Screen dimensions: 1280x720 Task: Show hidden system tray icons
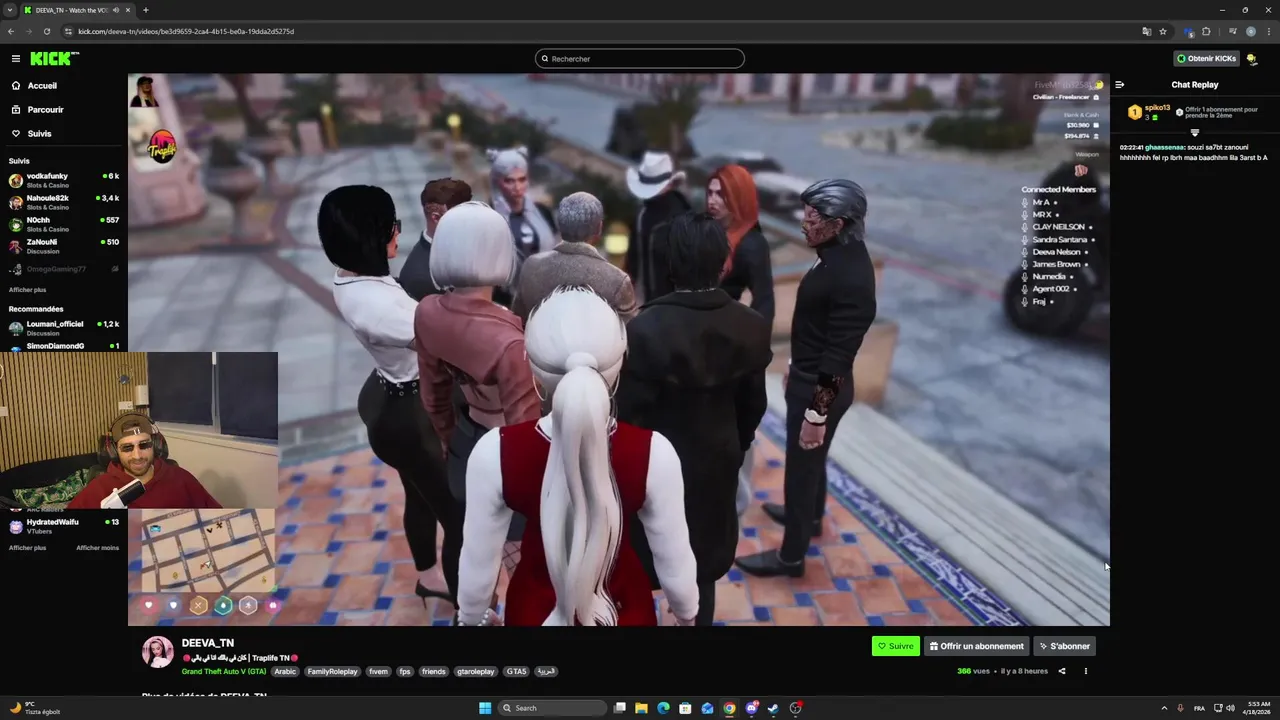(1164, 708)
